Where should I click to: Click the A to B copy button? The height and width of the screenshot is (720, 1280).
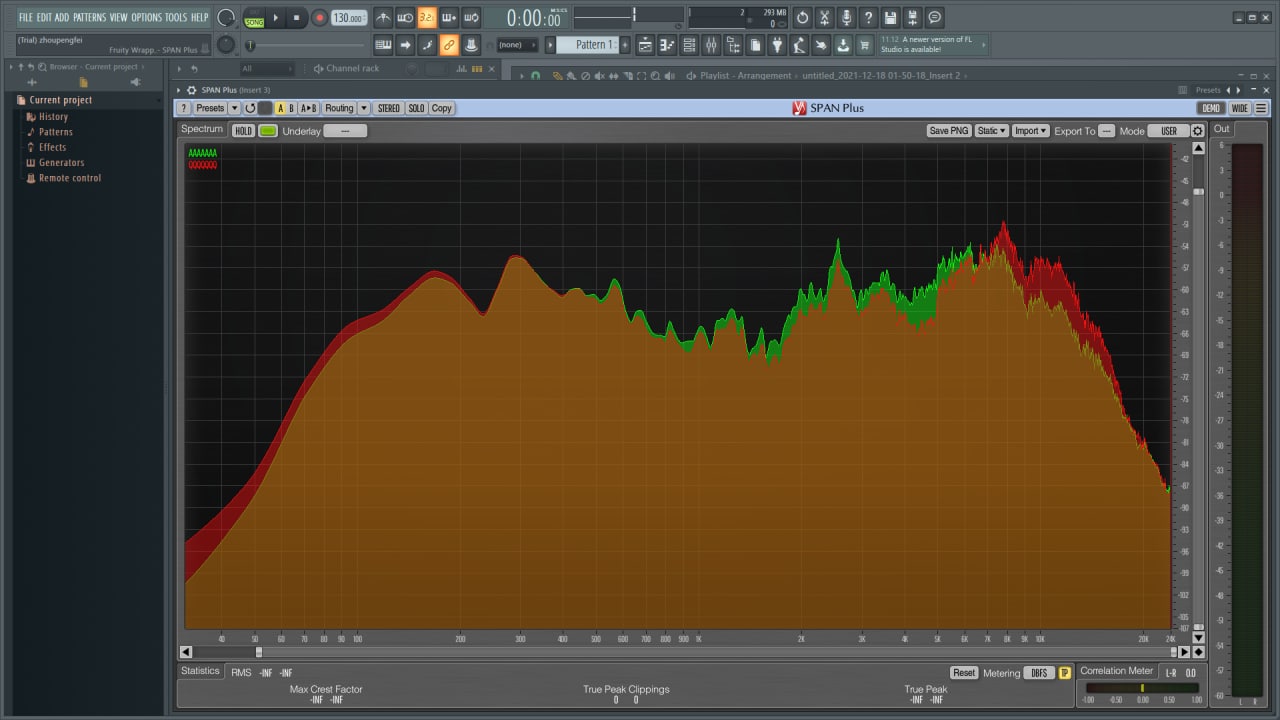point(309,108)
